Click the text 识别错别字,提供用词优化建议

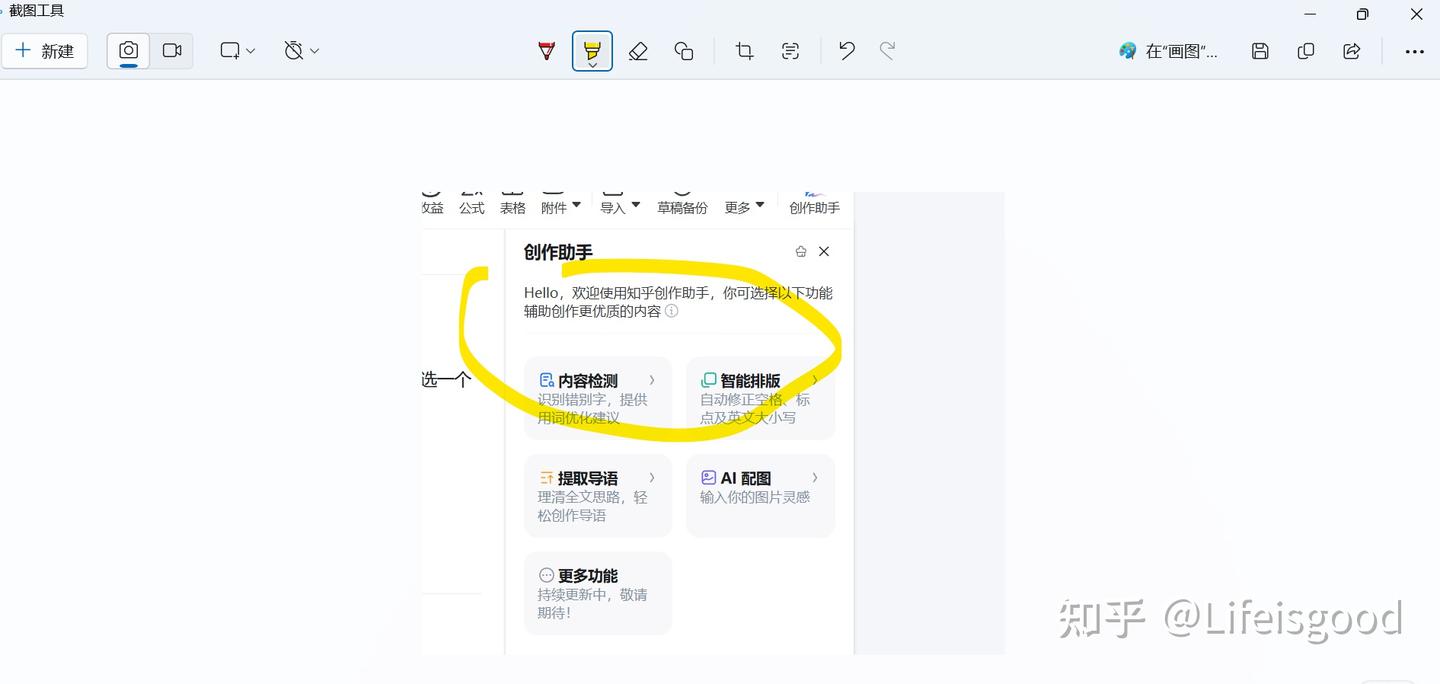[592, 408]
